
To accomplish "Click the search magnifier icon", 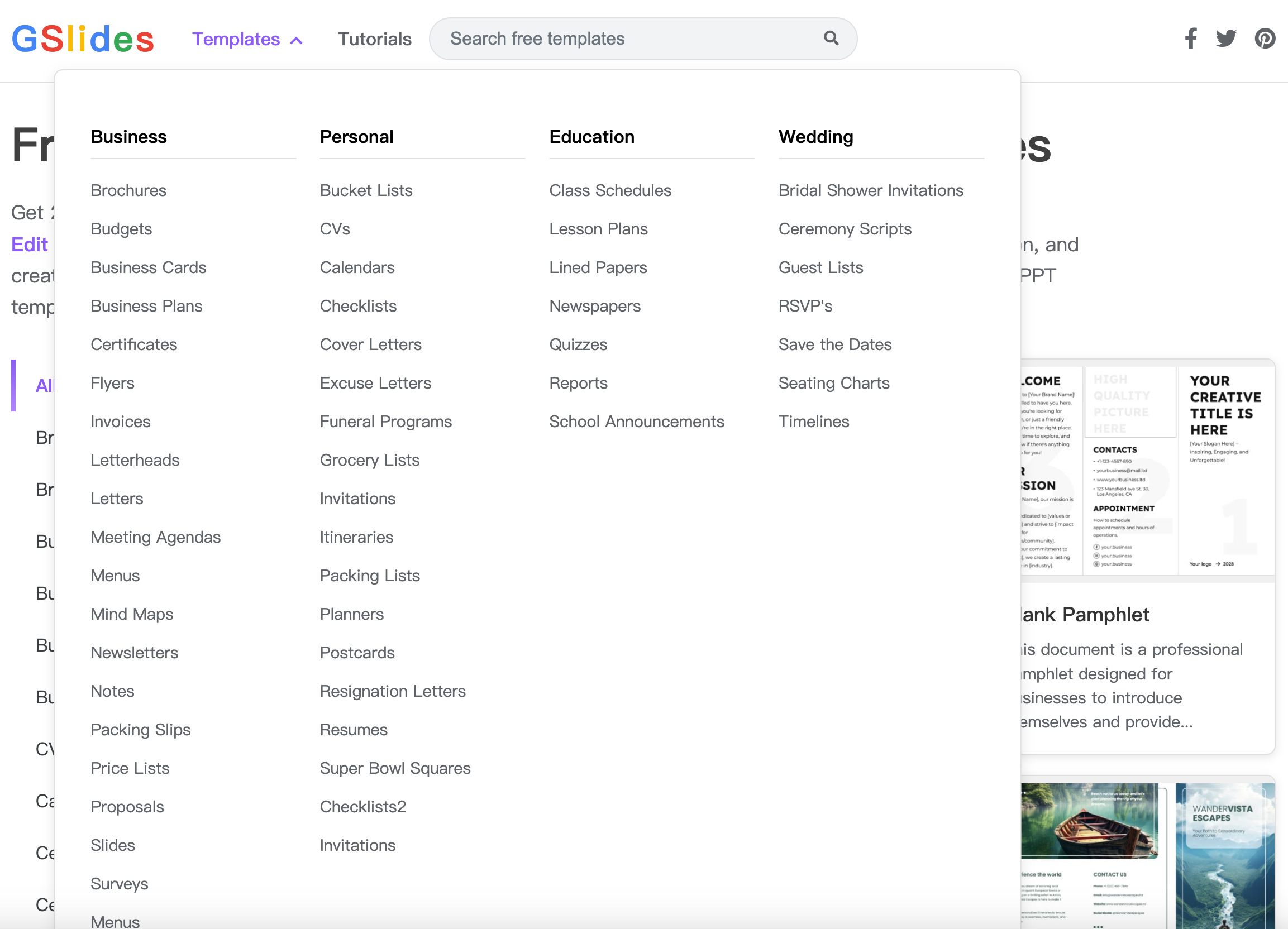I will (831, 38).
